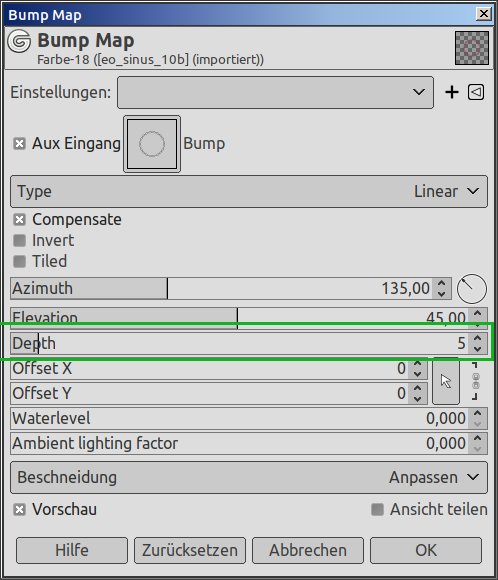The width and height of the screenshot is (498, 580).
Task: Enable the Invert checkbox
Action: 19,240
